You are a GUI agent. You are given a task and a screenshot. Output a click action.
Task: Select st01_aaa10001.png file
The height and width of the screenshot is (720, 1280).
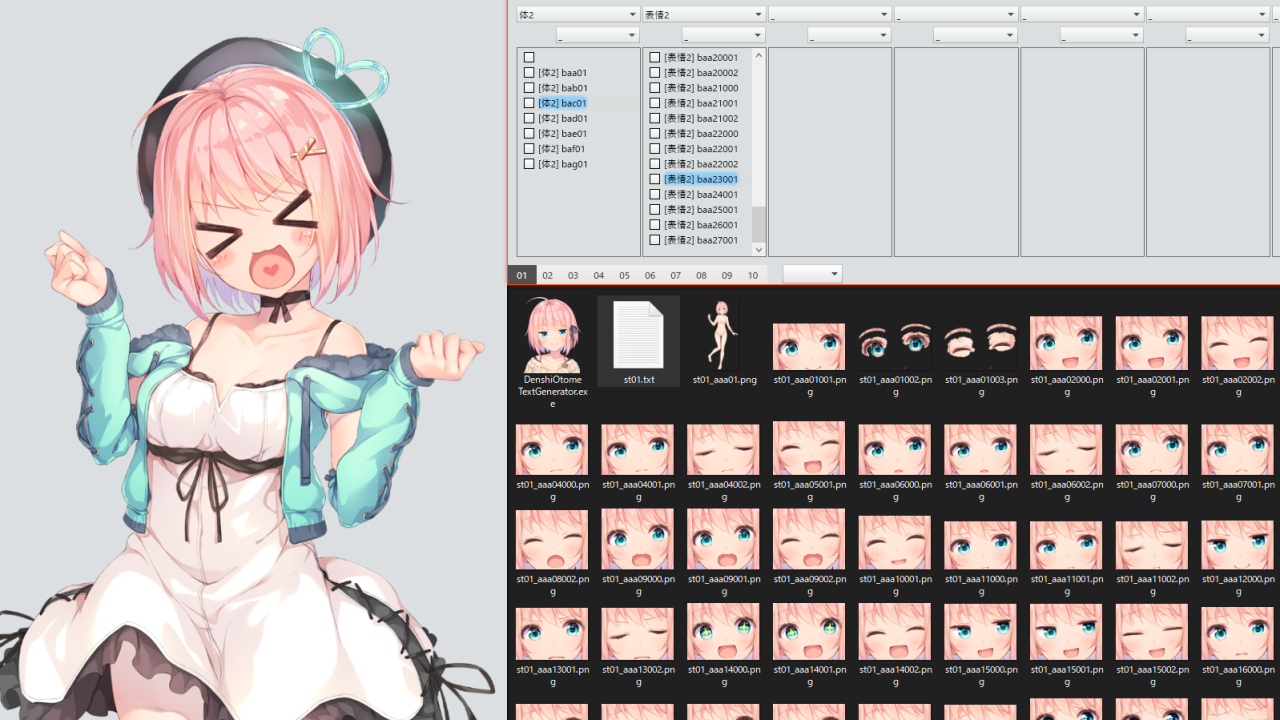(895, 543)
